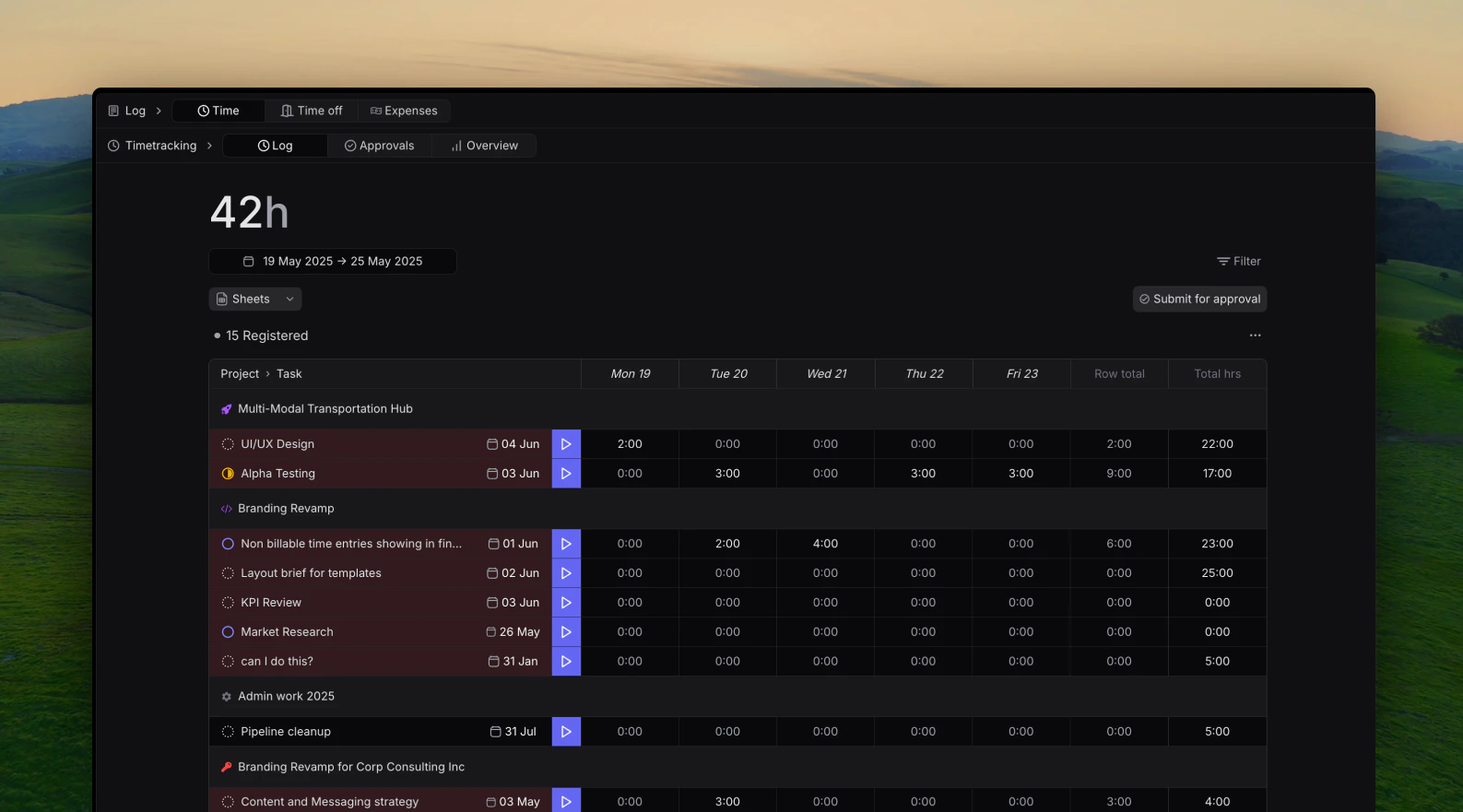Click the Project header in table

240,374
